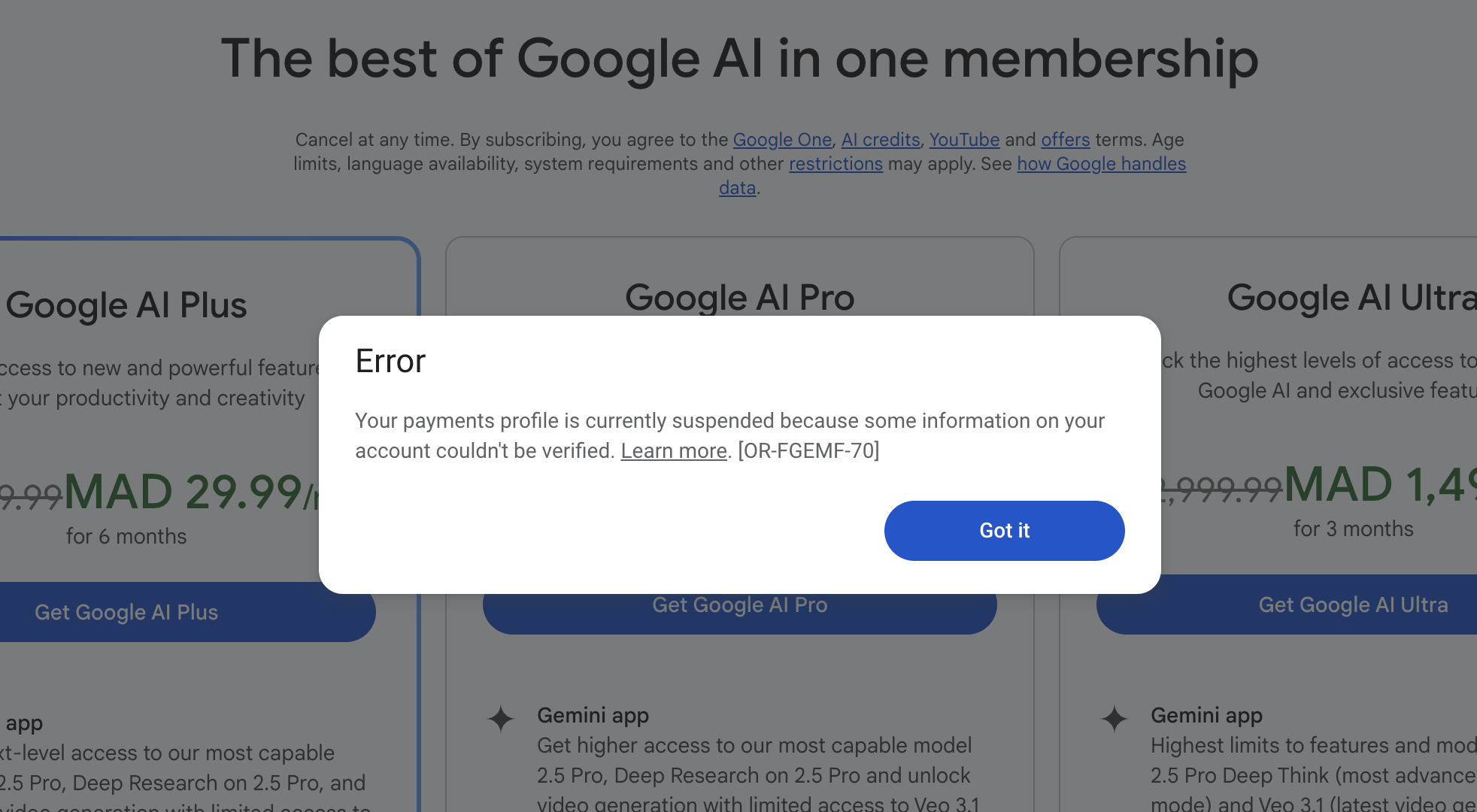Click the Get Google AI Ultra button
The height and width of the screenshot is (812, 1477).
click(x=1352, y=605)
